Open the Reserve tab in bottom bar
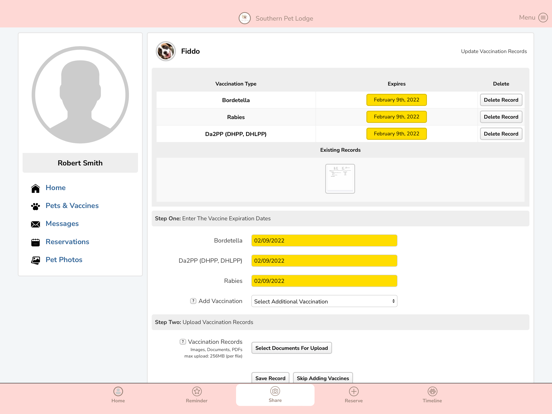 coord(353,395)
